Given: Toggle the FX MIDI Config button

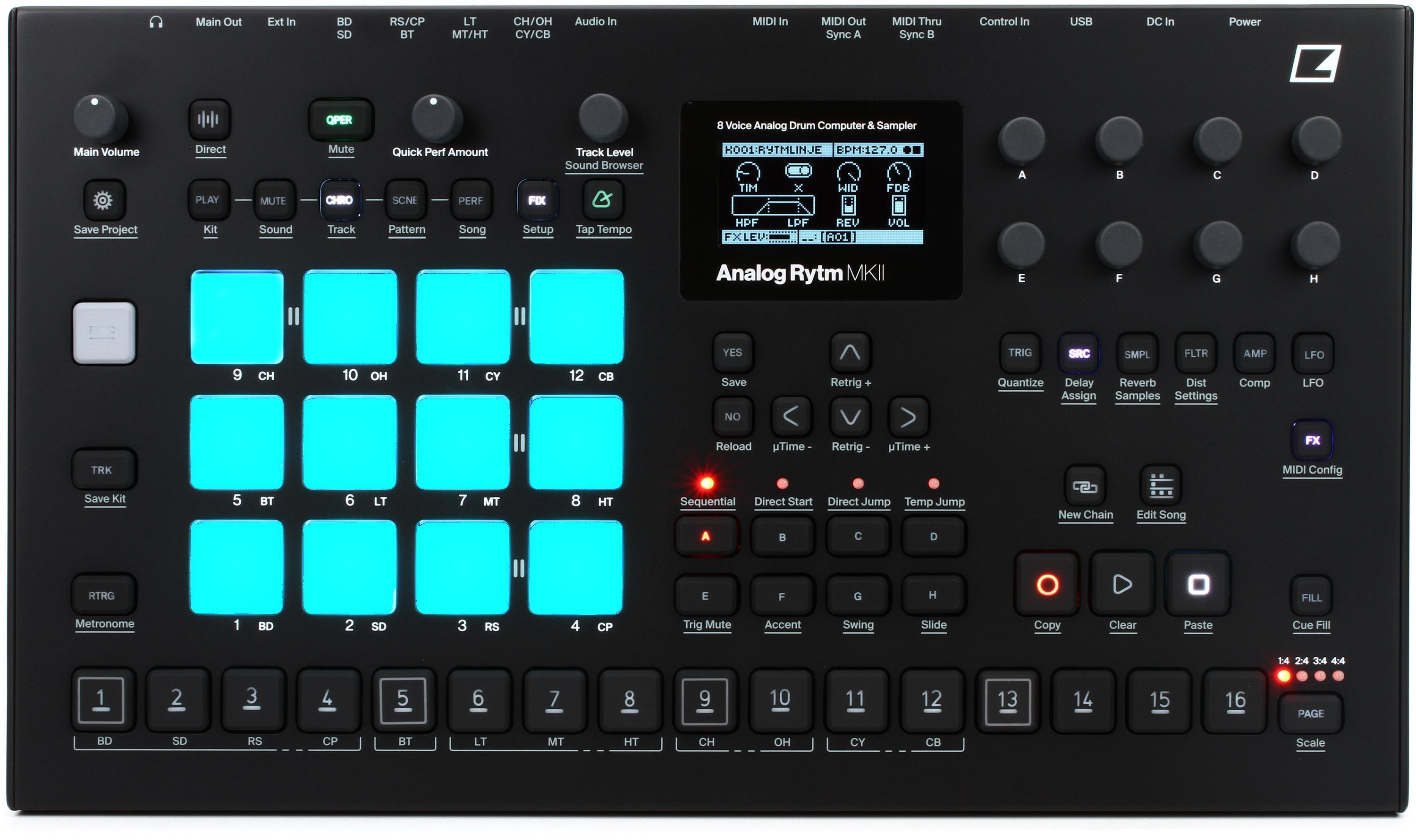Looking at the screenshot, I should pos(1312,440).
